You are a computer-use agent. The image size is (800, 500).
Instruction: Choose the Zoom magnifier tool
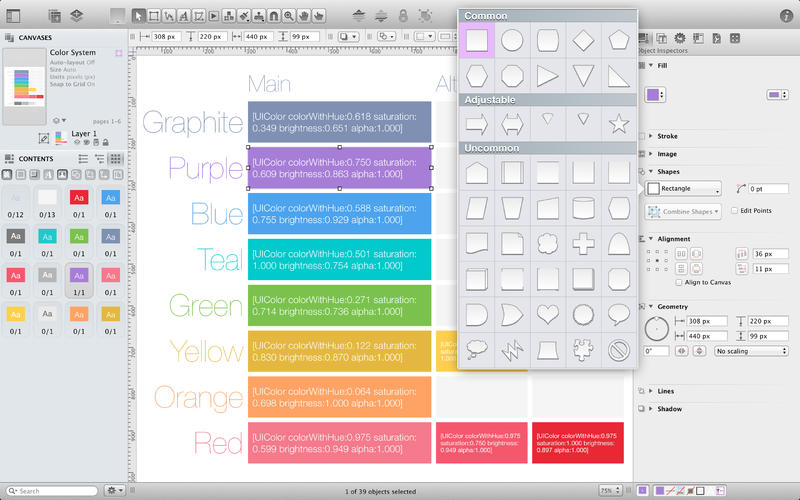[x=288, y=15]
